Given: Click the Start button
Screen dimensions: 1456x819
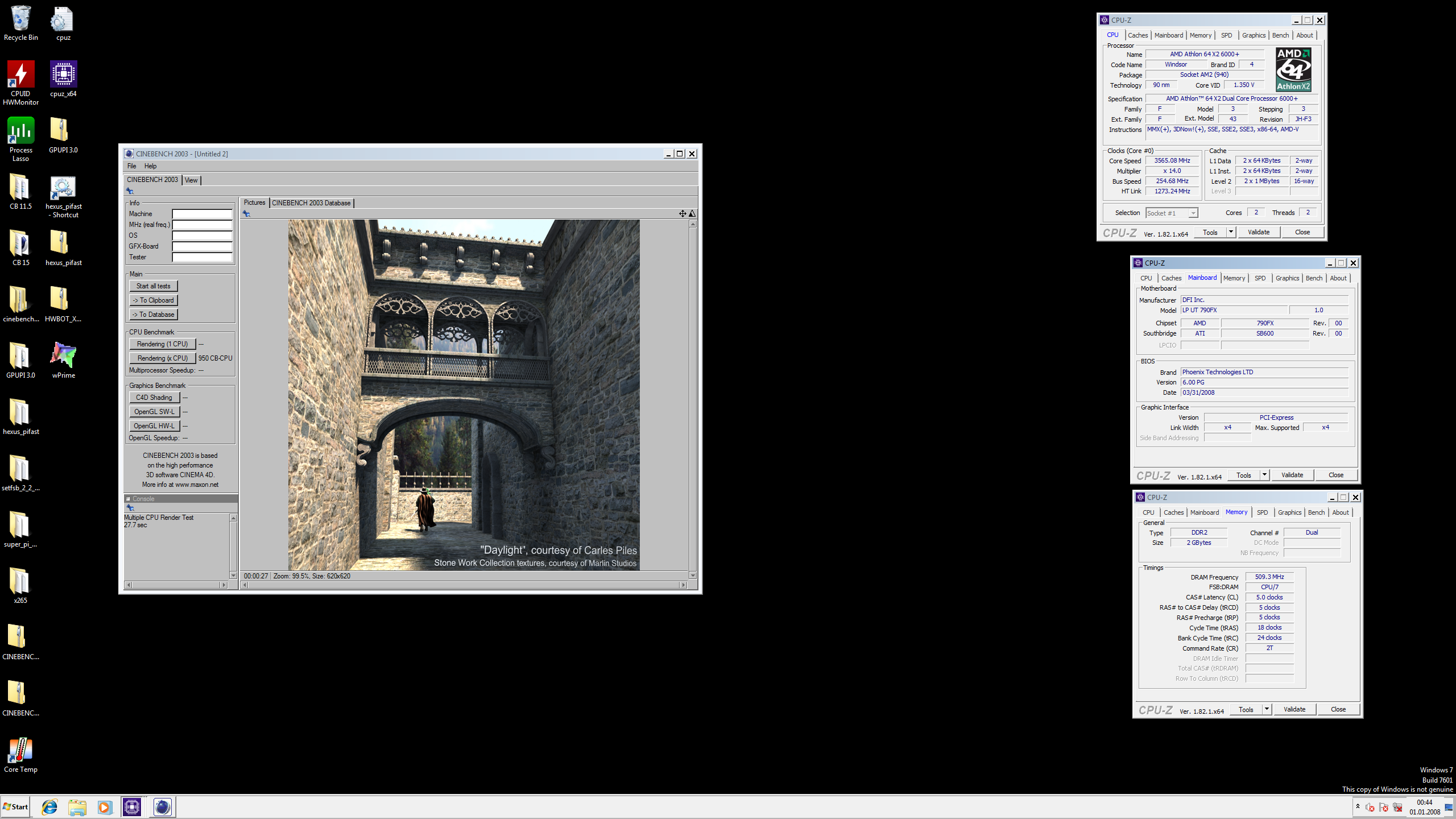Looking at the screenshot, I should pyautogui.click(x=15, y=807).
